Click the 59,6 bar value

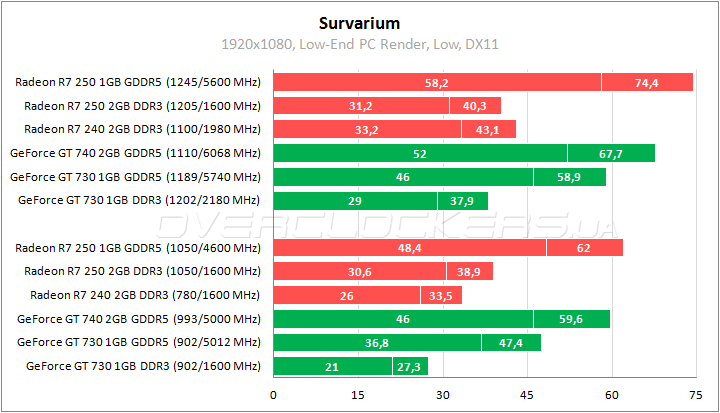click(x=571, y=319)
